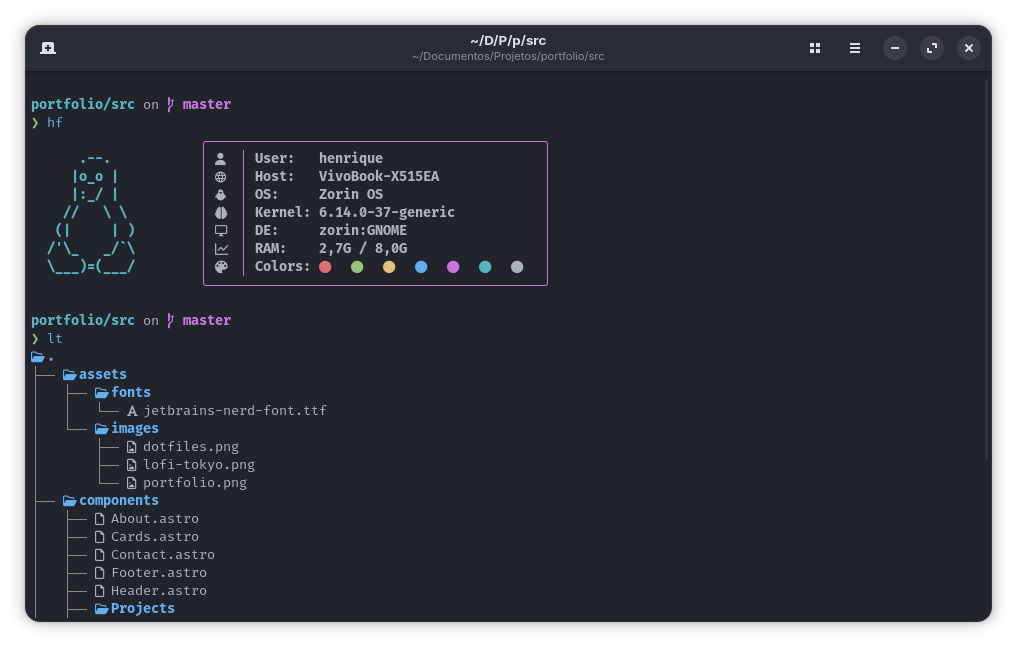Click jetbrains-nerd-font.ttf file name
The width and height of the screenshot is (1017, 647).
(234, 410)
